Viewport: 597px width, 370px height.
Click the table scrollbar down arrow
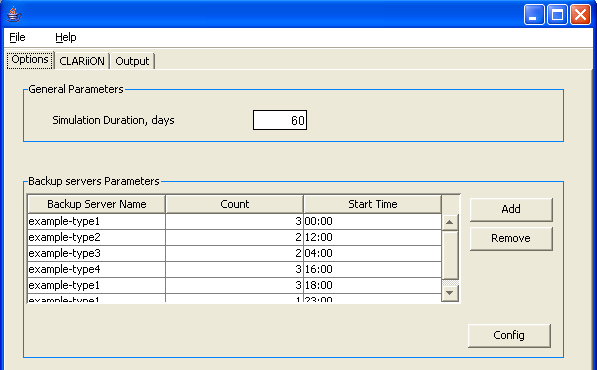click(450, 293)
